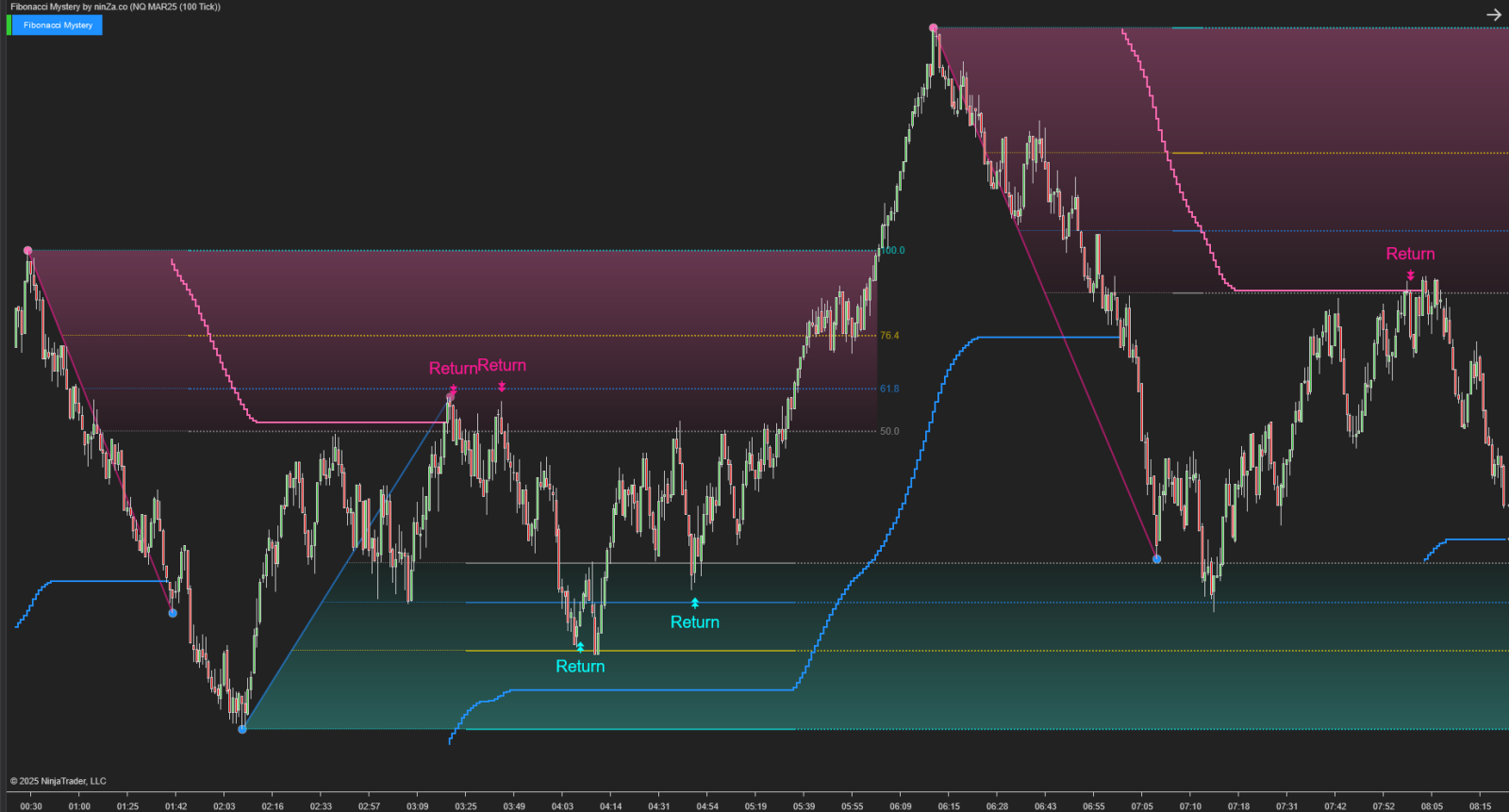Click the 07:10 time axis label
This screenshot has height=812, width=1509.
tap(1190, 806)
